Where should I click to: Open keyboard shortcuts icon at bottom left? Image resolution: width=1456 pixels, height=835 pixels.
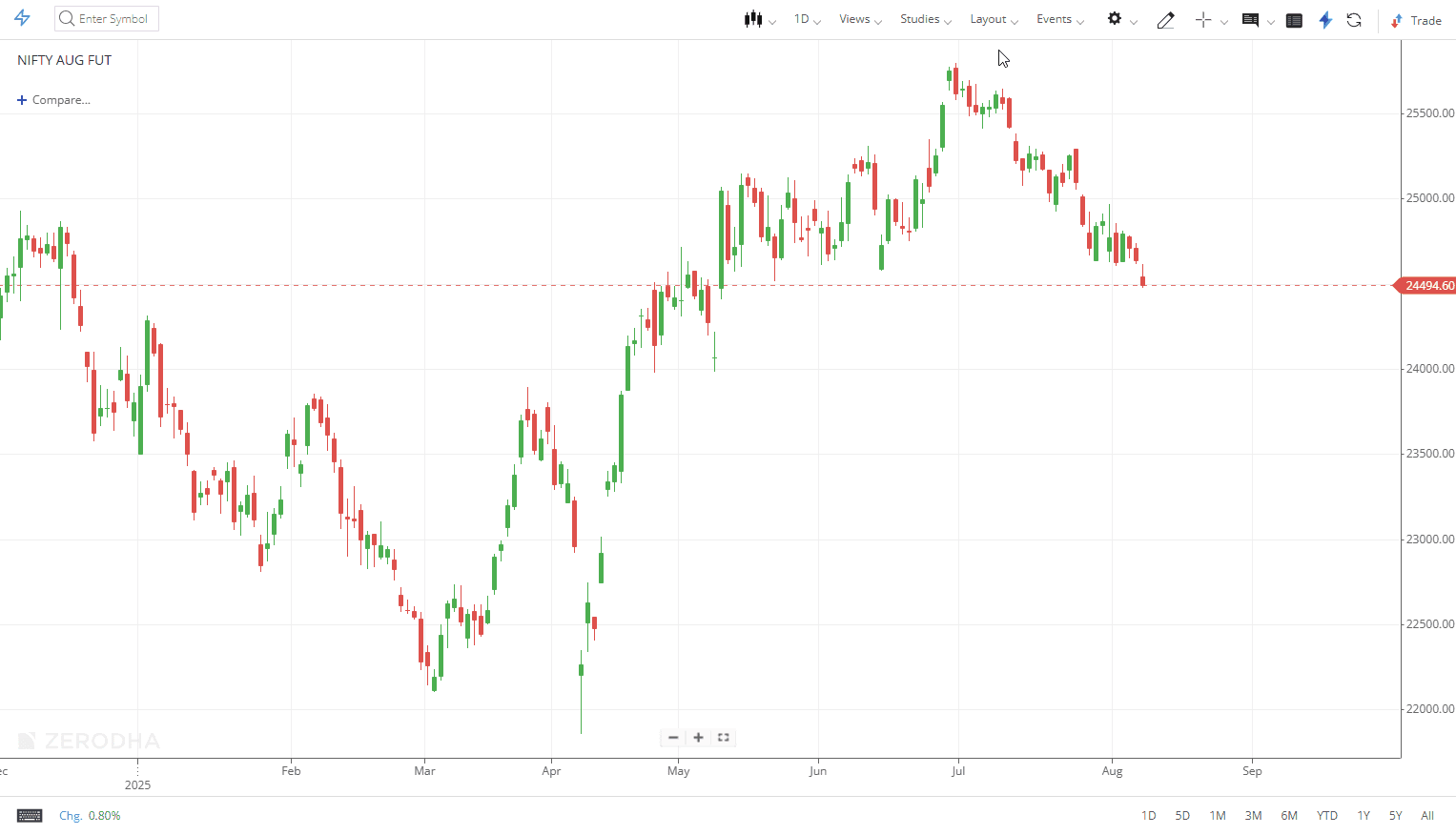30,816
